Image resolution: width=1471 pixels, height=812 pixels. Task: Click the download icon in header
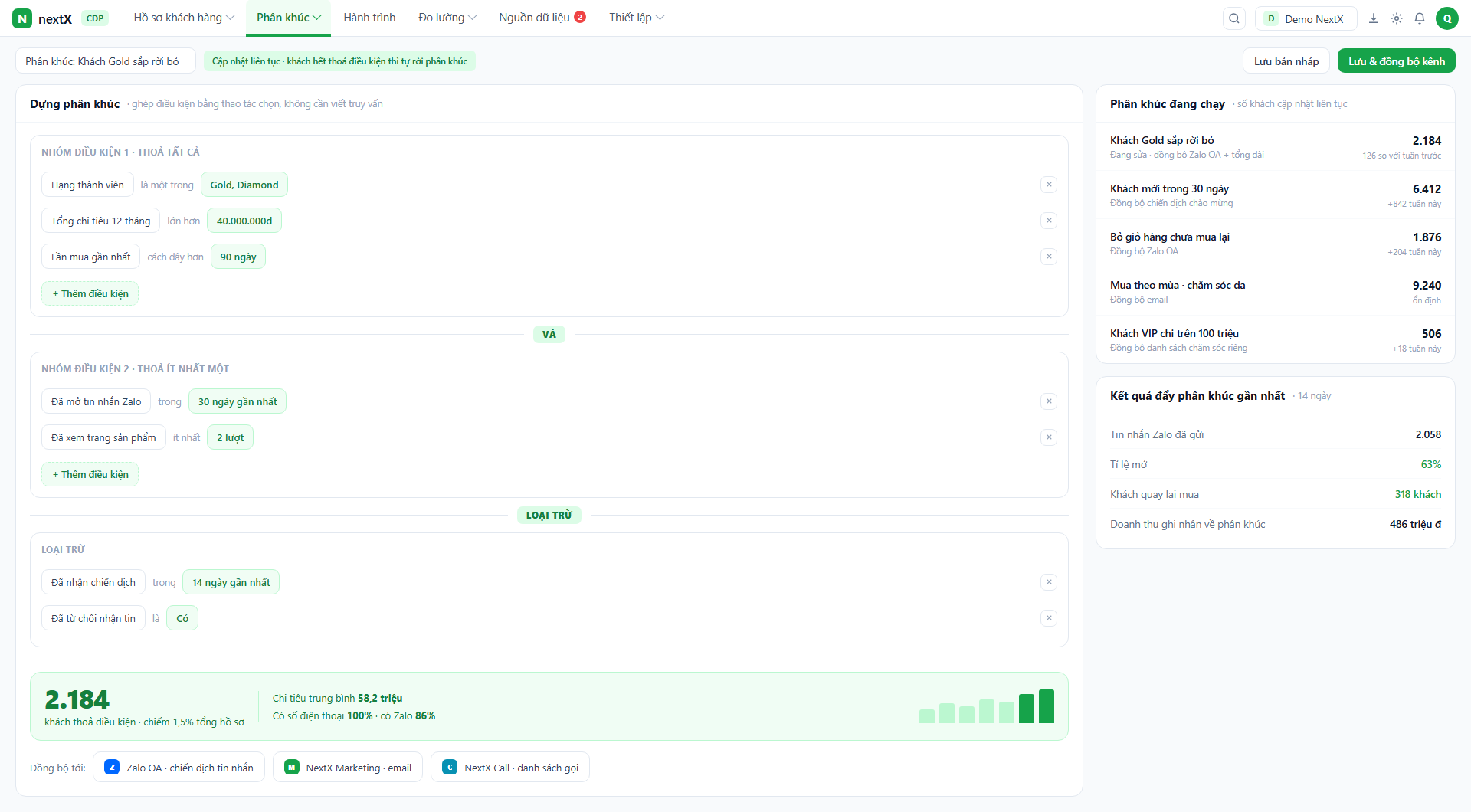1374,18
